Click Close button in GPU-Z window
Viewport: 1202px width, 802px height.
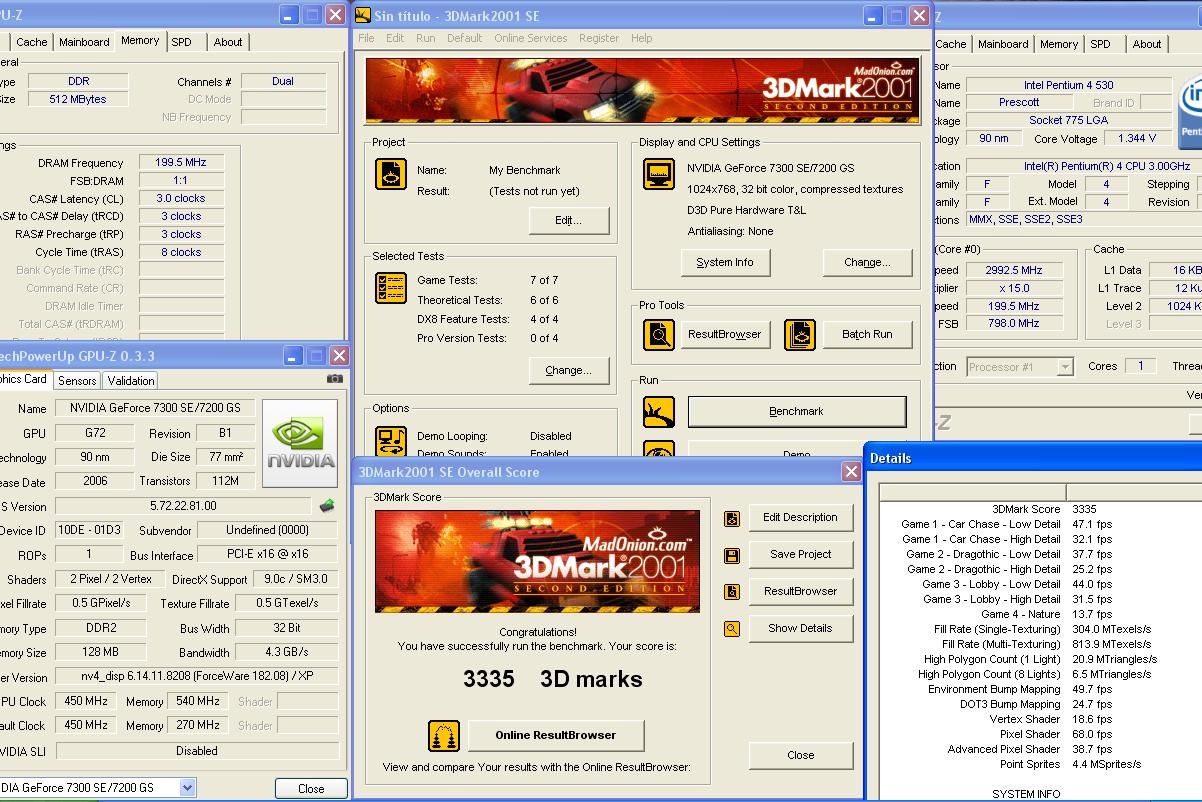point(311,789)
